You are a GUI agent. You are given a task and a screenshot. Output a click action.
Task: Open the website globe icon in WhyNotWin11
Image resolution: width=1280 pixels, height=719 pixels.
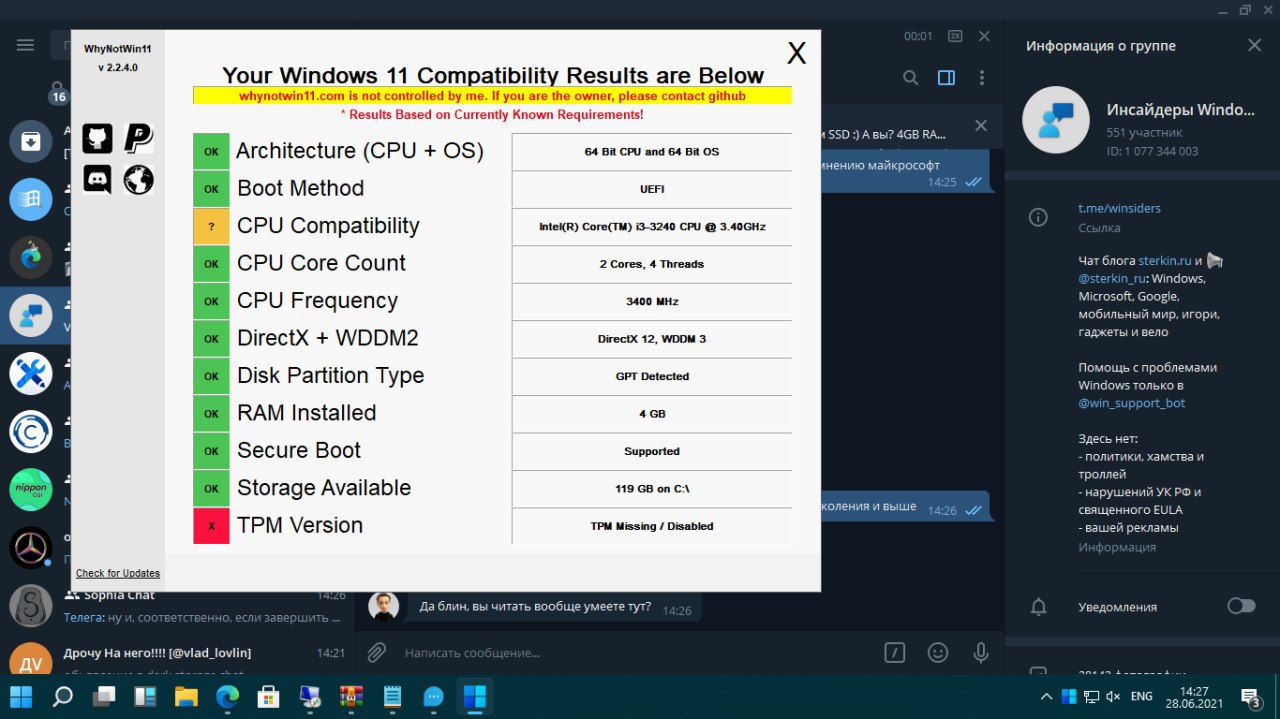coord(138,179)
